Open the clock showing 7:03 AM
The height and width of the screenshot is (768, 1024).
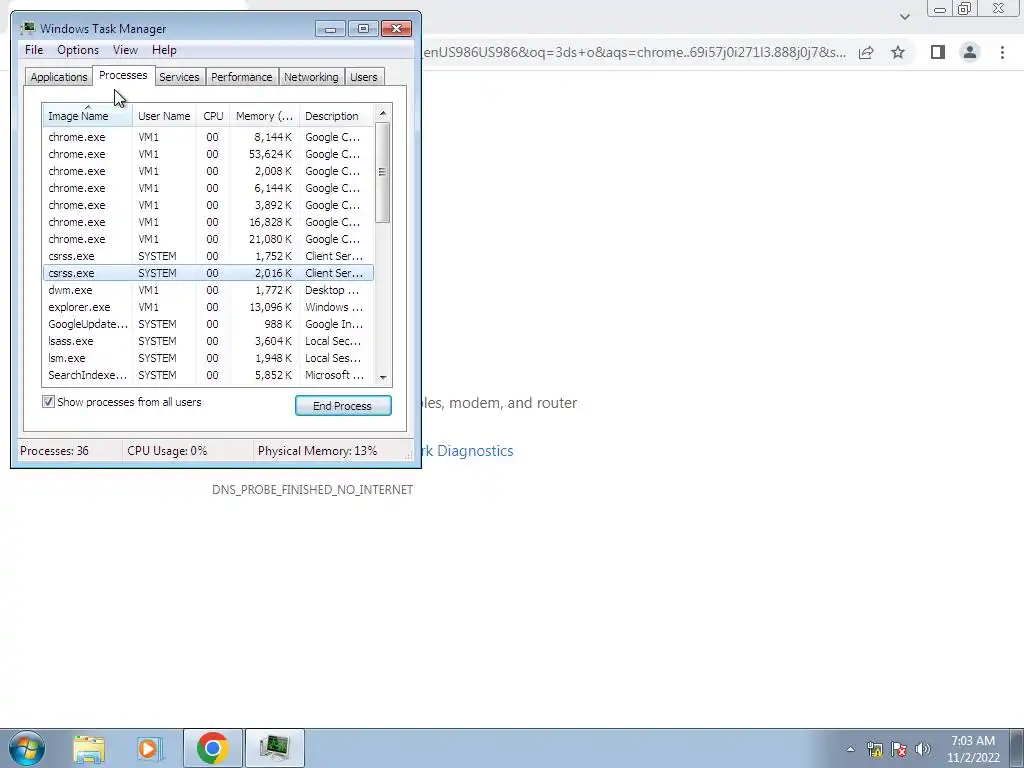pos(973,749)
